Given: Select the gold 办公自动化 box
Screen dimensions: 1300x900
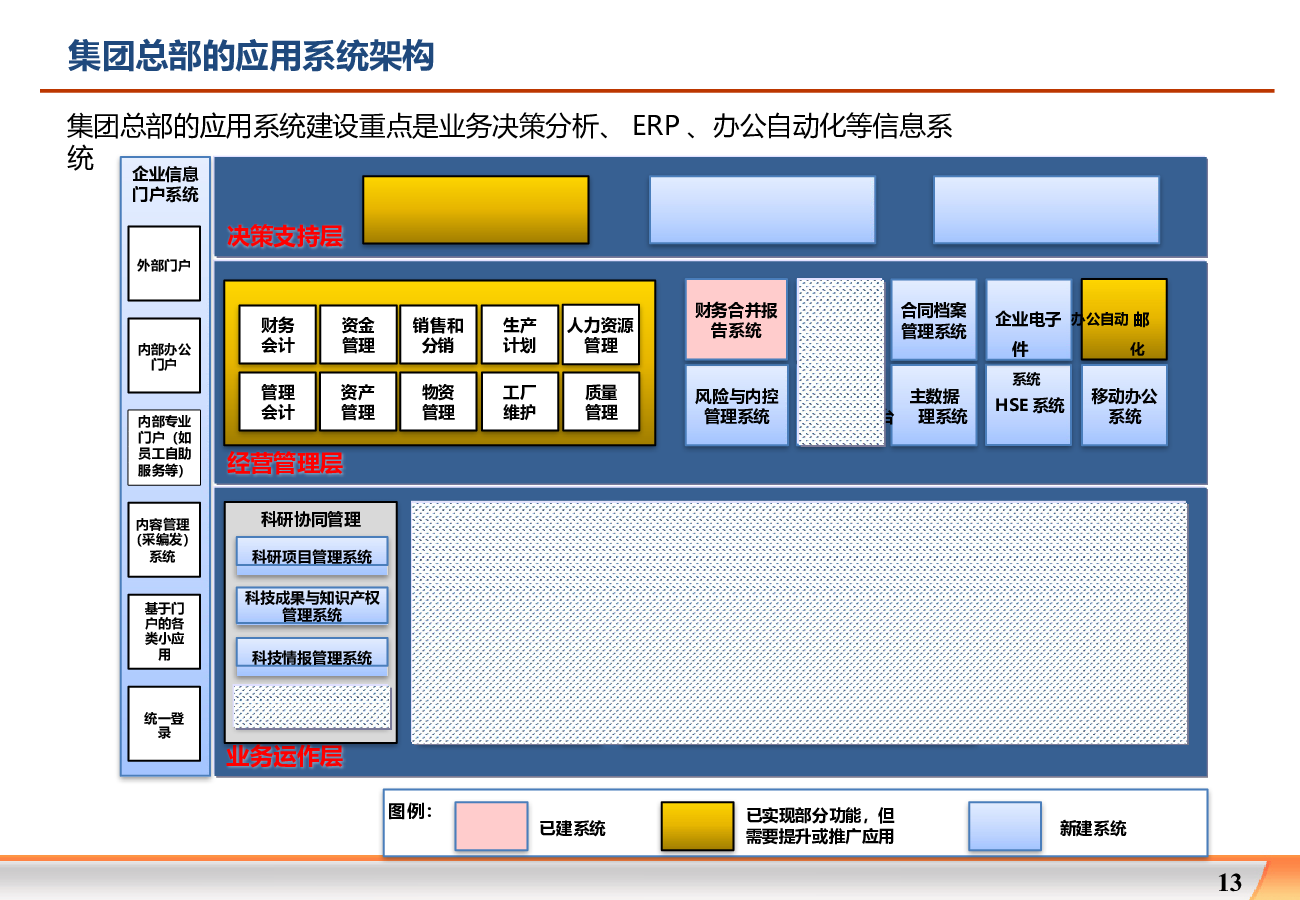Looking at the screenshot, I should pos(1124,320).
